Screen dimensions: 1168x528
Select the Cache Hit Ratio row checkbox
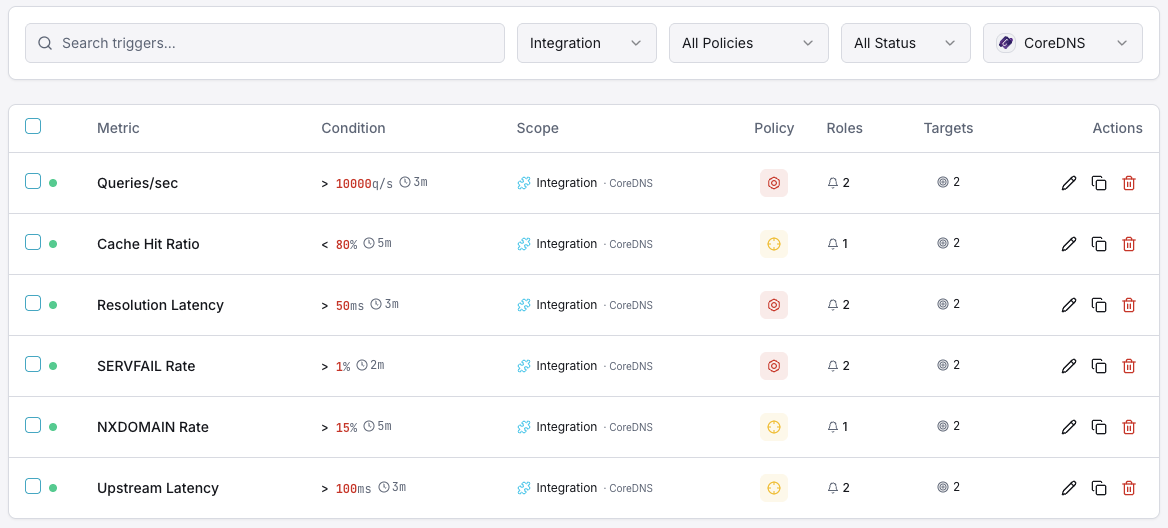[x=33, y=242]
